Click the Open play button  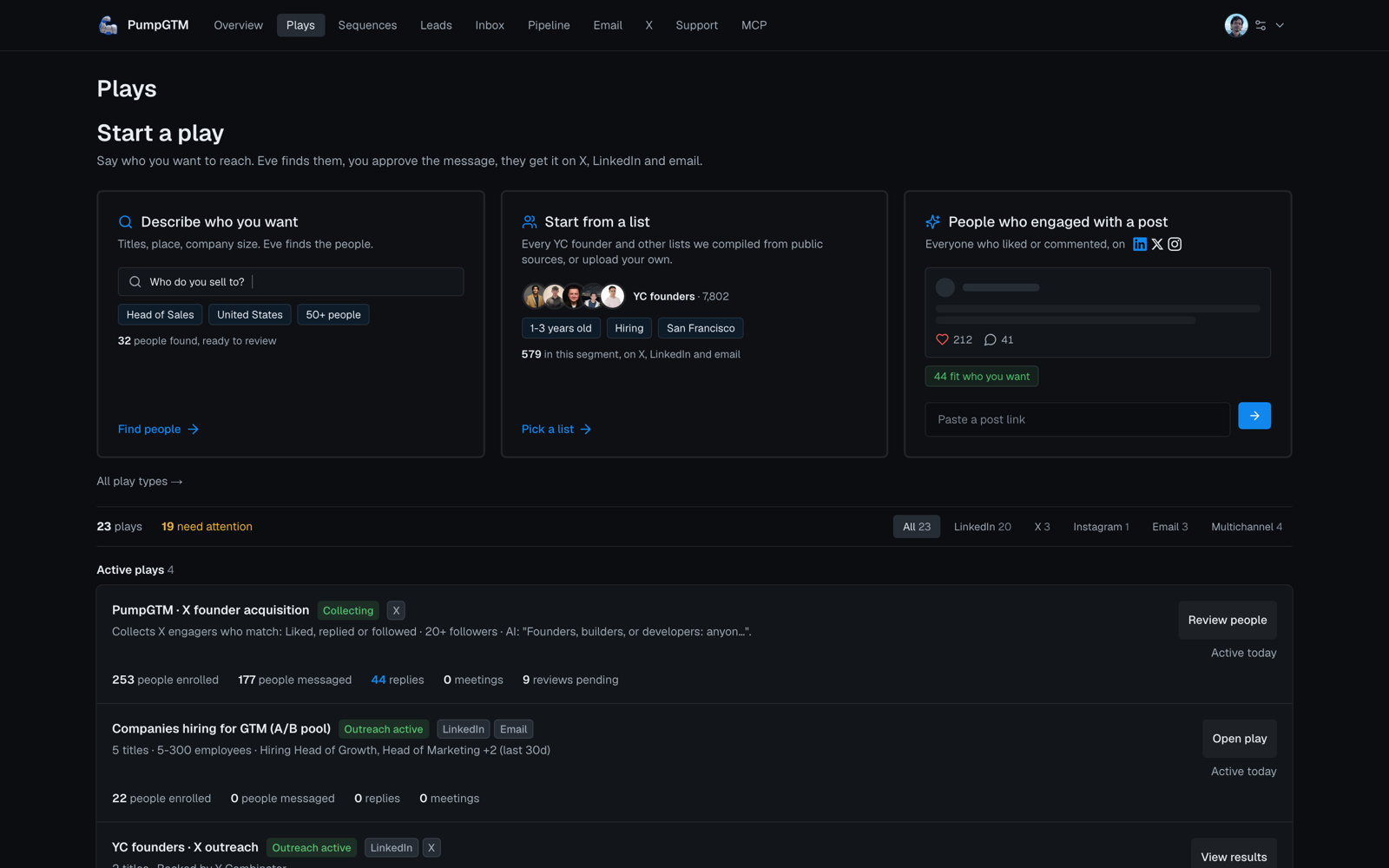click(x=1240, y=739)
